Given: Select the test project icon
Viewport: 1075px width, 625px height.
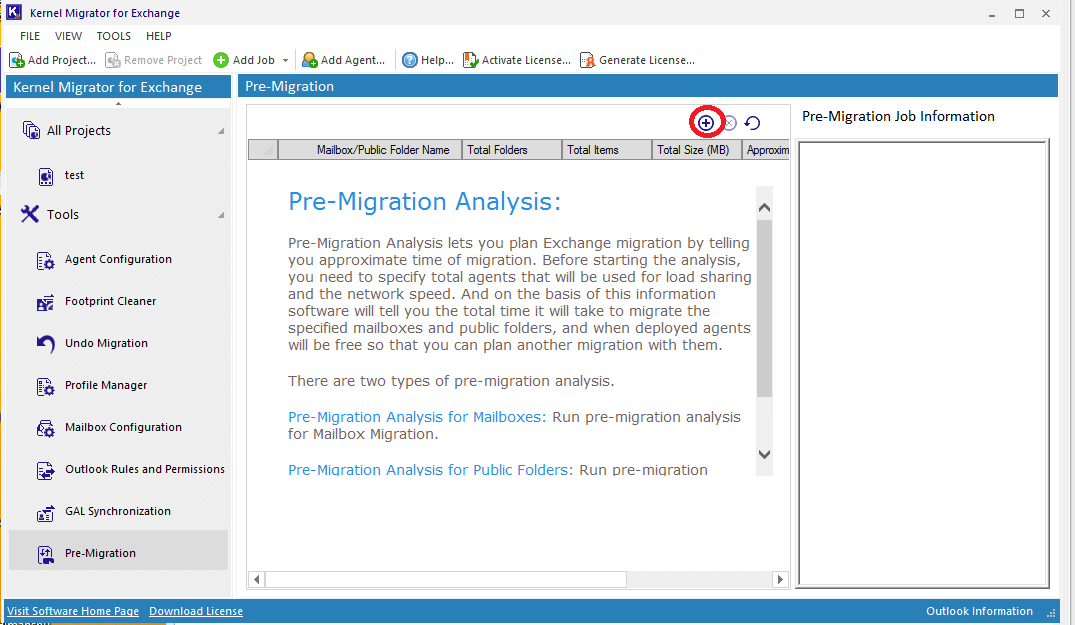Looking at the screenshot, I should coord(46,176).
